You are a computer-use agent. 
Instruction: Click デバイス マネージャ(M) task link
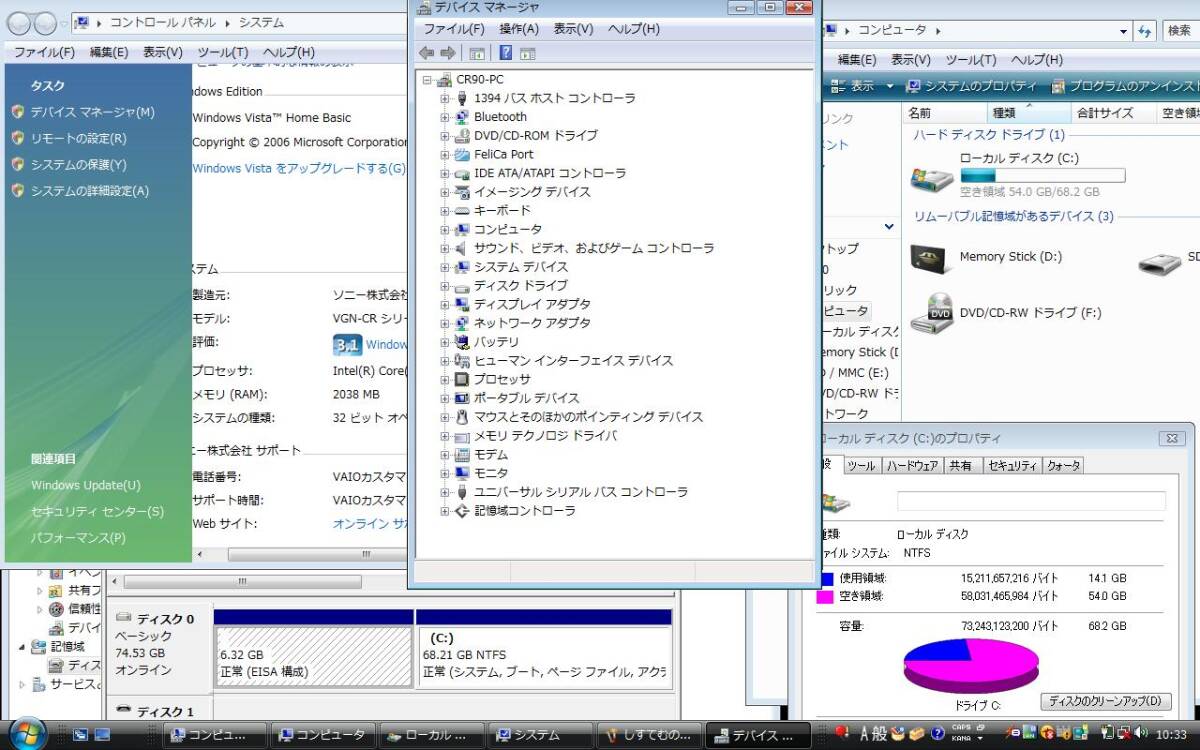click(93, 112)
